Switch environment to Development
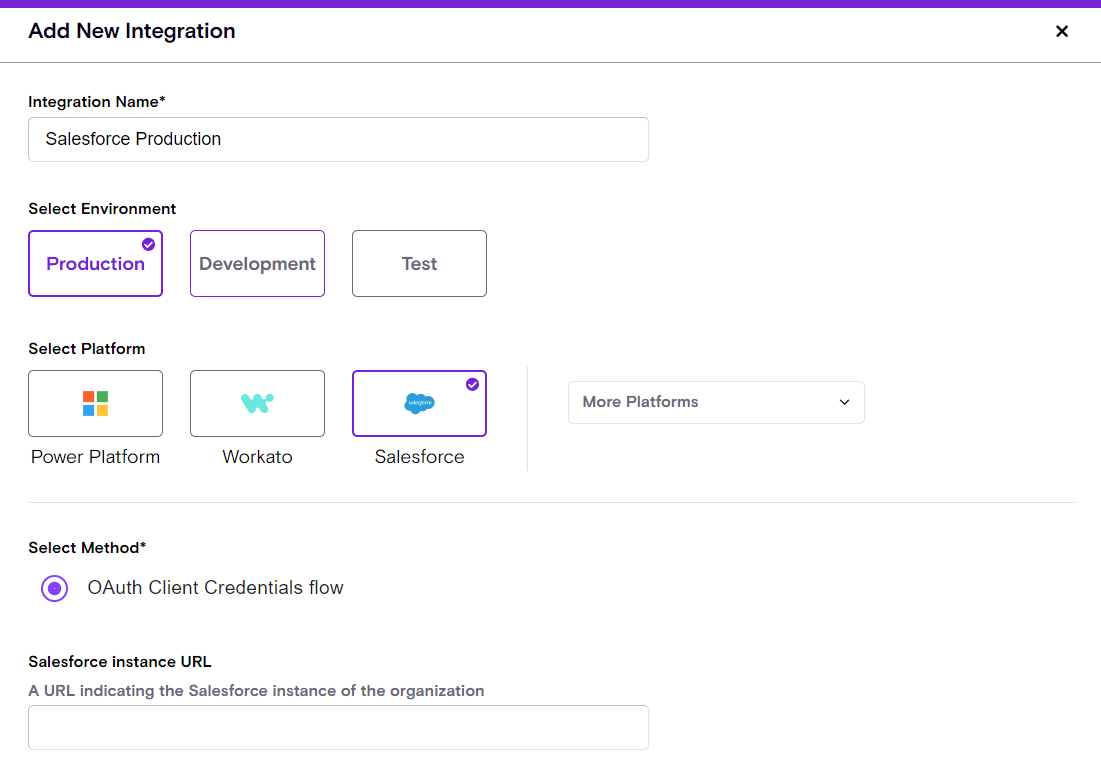The height and width of the screenshot is (765, 1101). pos(257,264)
